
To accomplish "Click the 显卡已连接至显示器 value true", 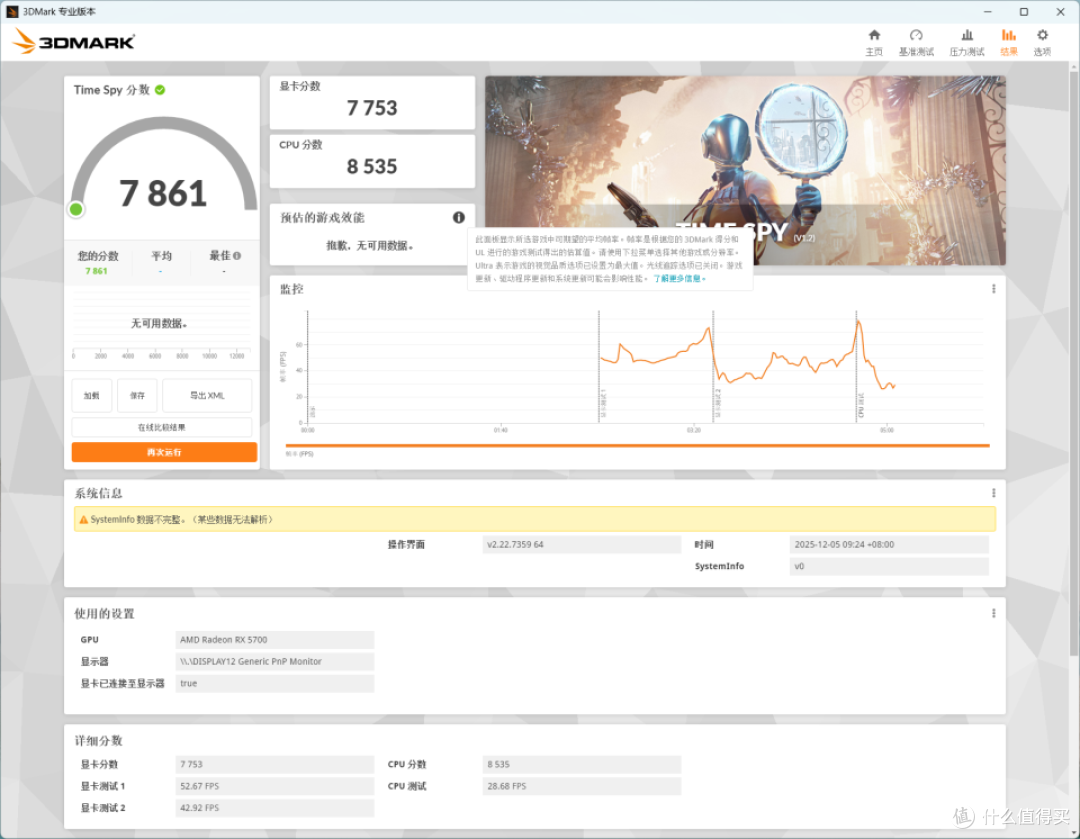I will (x=275, y=683).
